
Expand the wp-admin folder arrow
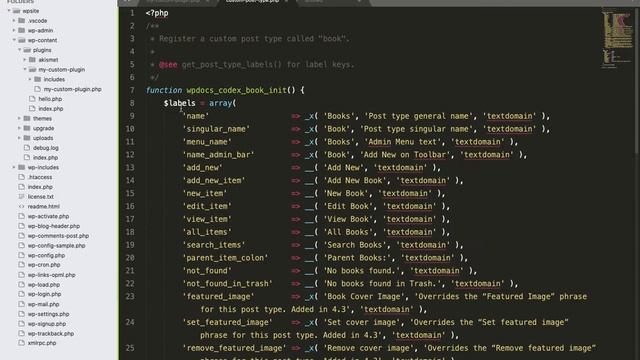(x=14, y=30)
